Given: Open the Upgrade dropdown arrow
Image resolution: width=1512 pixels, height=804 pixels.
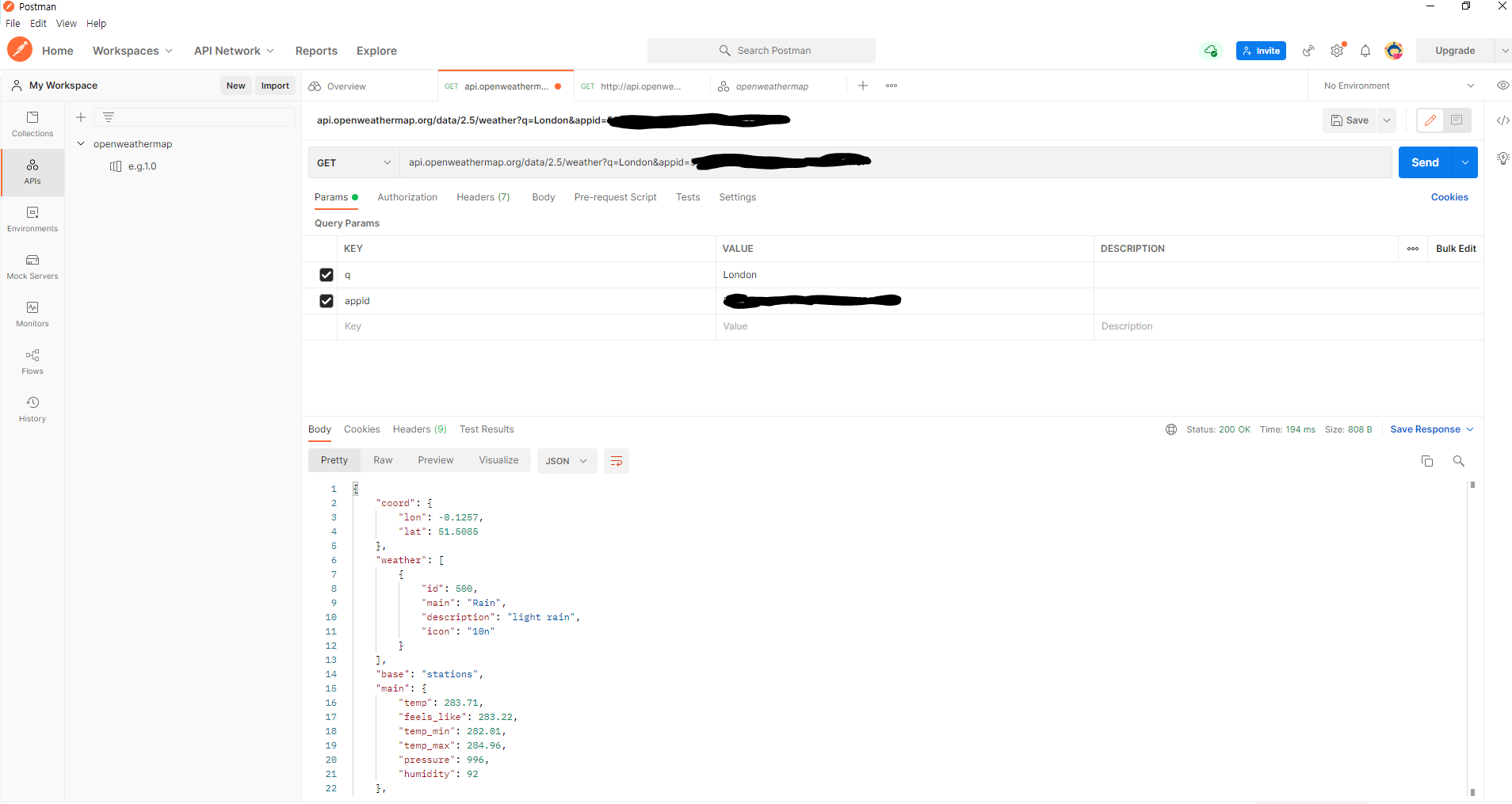Looking at the screenshot, I should tap(1504, 51).
